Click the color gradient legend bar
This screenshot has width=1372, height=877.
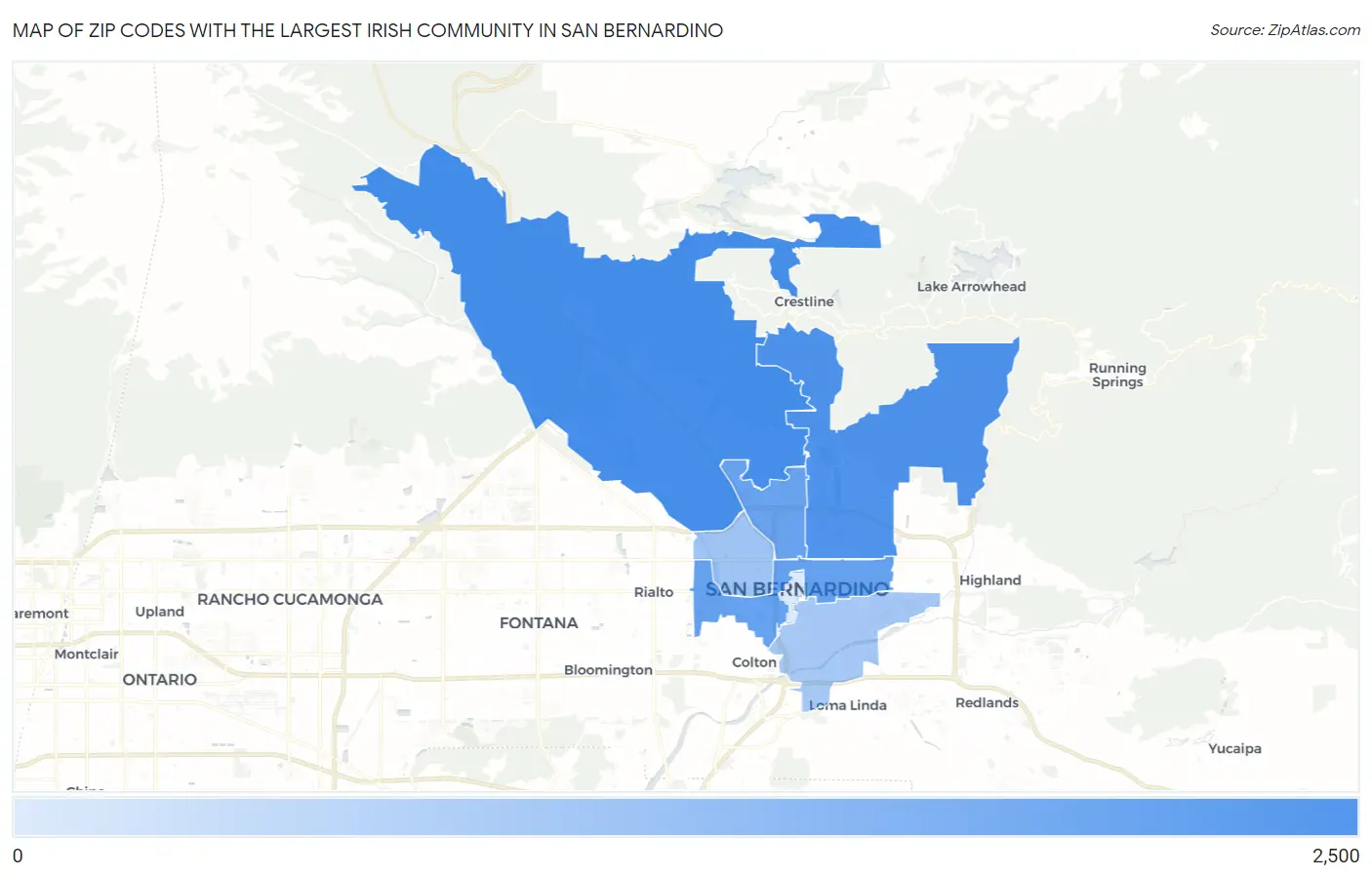685,817
